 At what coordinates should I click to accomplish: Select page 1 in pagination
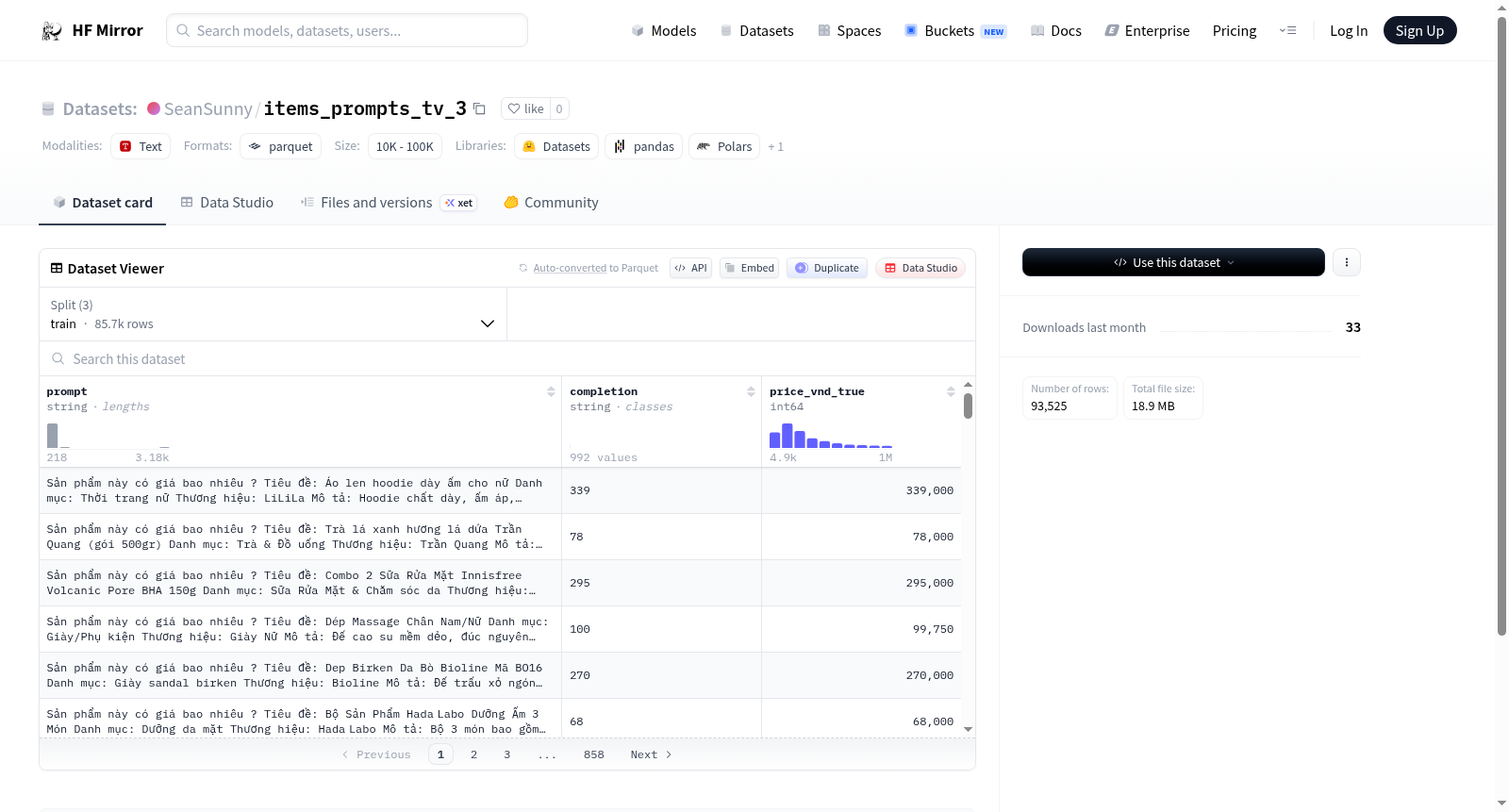440,754
